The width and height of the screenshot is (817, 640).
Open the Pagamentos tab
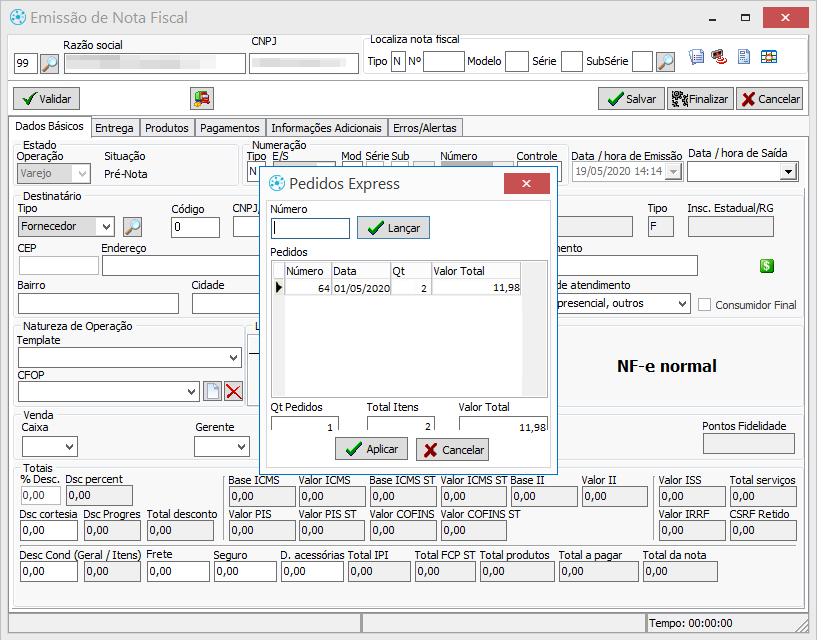229,128
